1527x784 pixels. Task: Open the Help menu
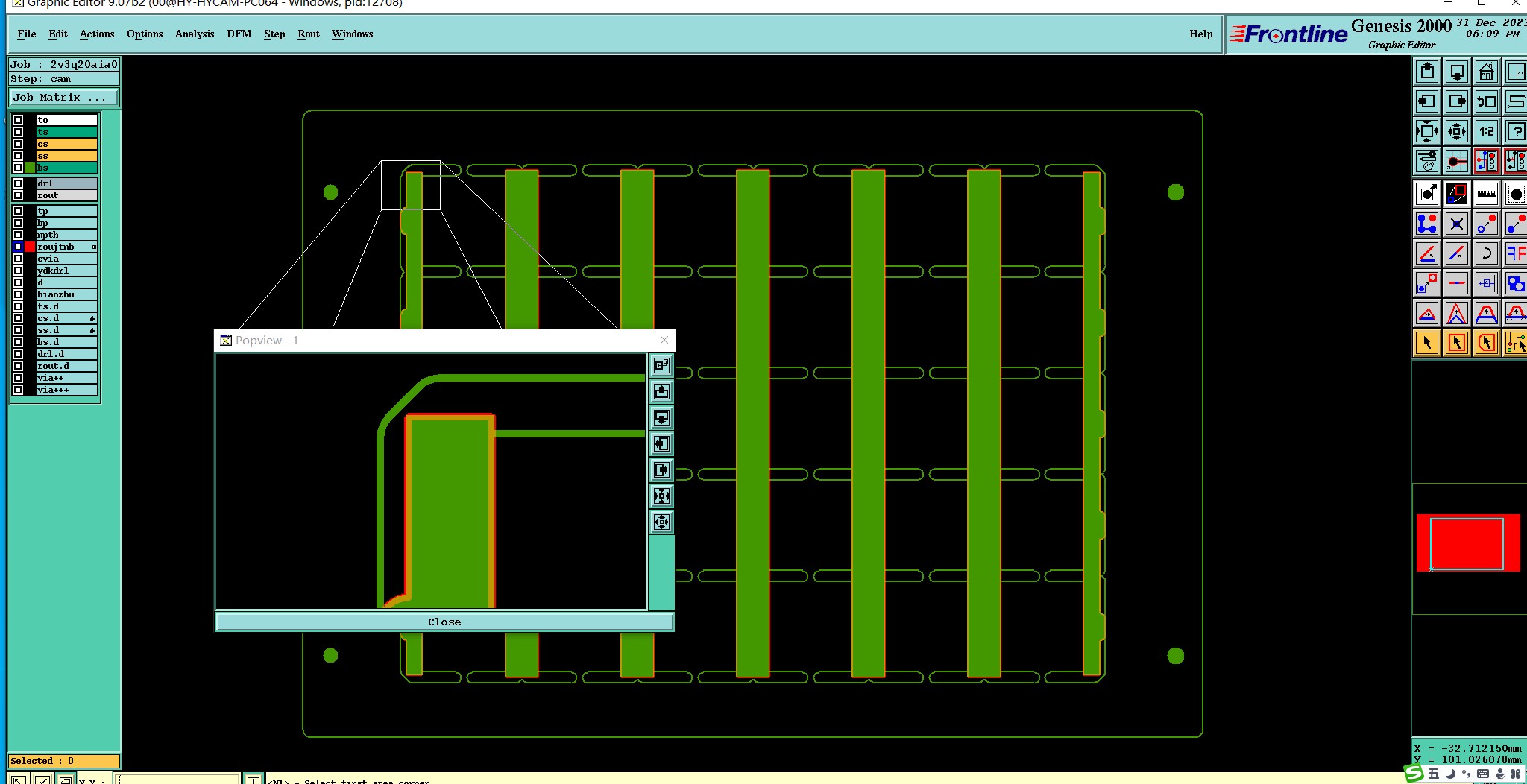point(1200,34)
